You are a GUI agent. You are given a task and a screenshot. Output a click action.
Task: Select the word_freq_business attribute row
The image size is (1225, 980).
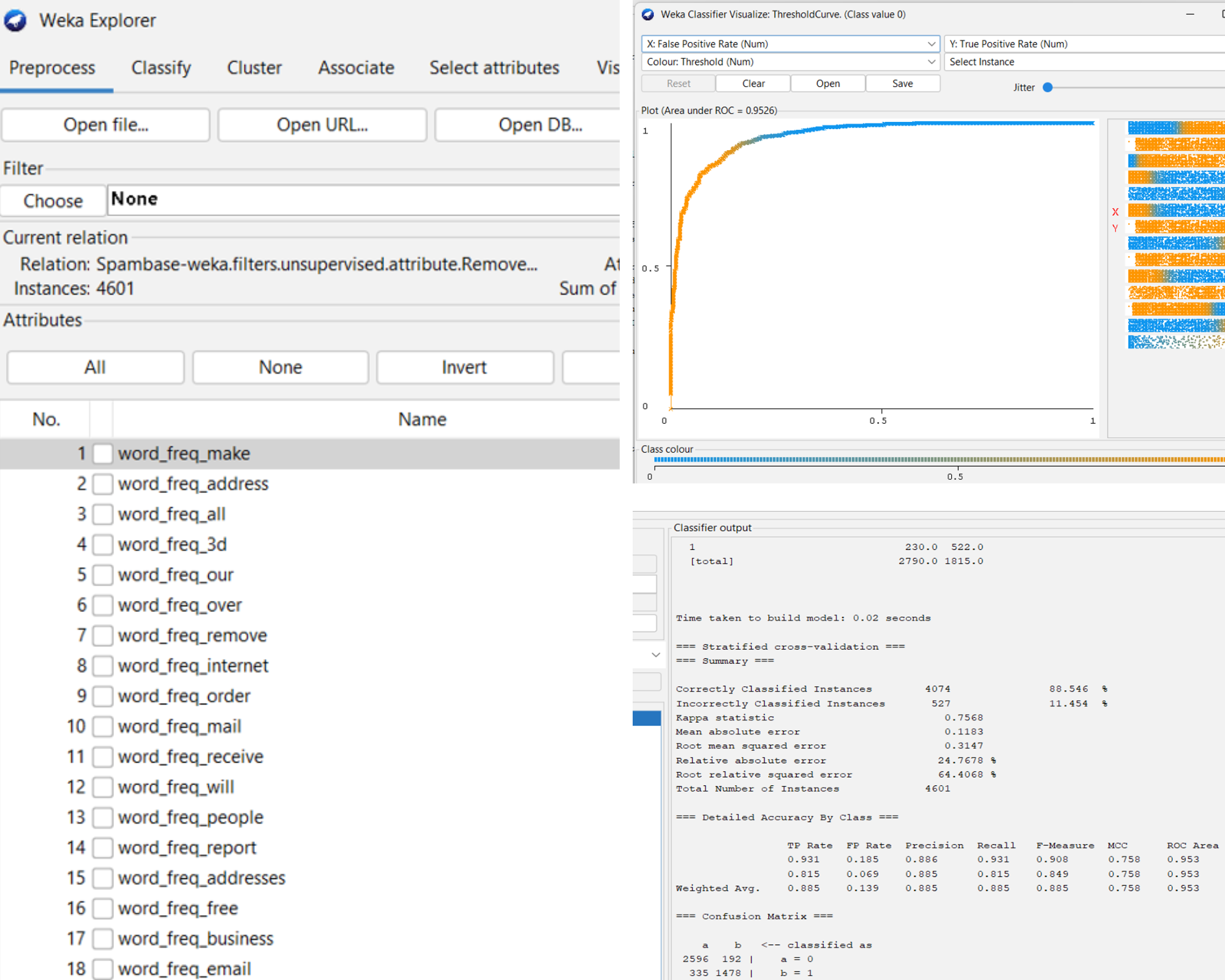tap(310, 939)
